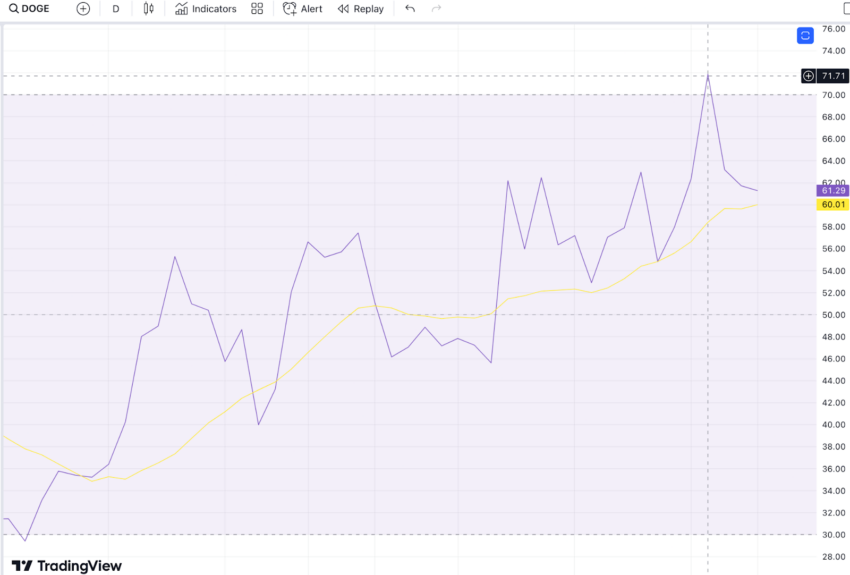The width and height of the screenshot is (850, 575).
Task: Select the purple 61.29 value label
Action: pos(833,190)
